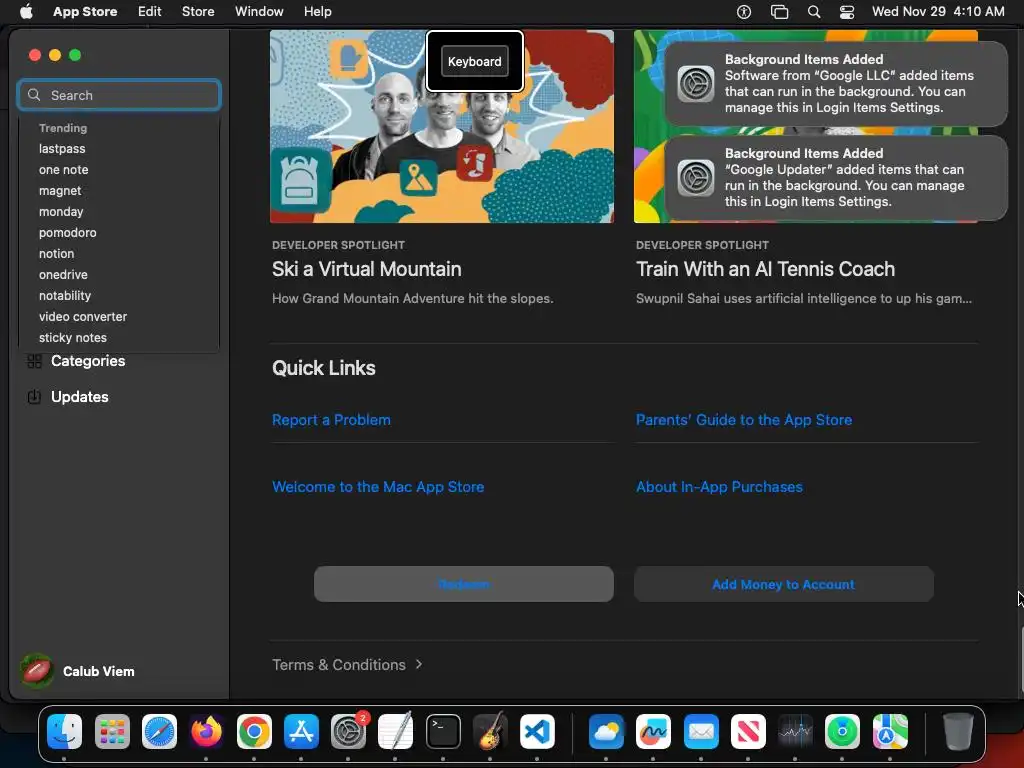Open Stocks from the Dock
Screen dimensions: 1024x768
795,731
